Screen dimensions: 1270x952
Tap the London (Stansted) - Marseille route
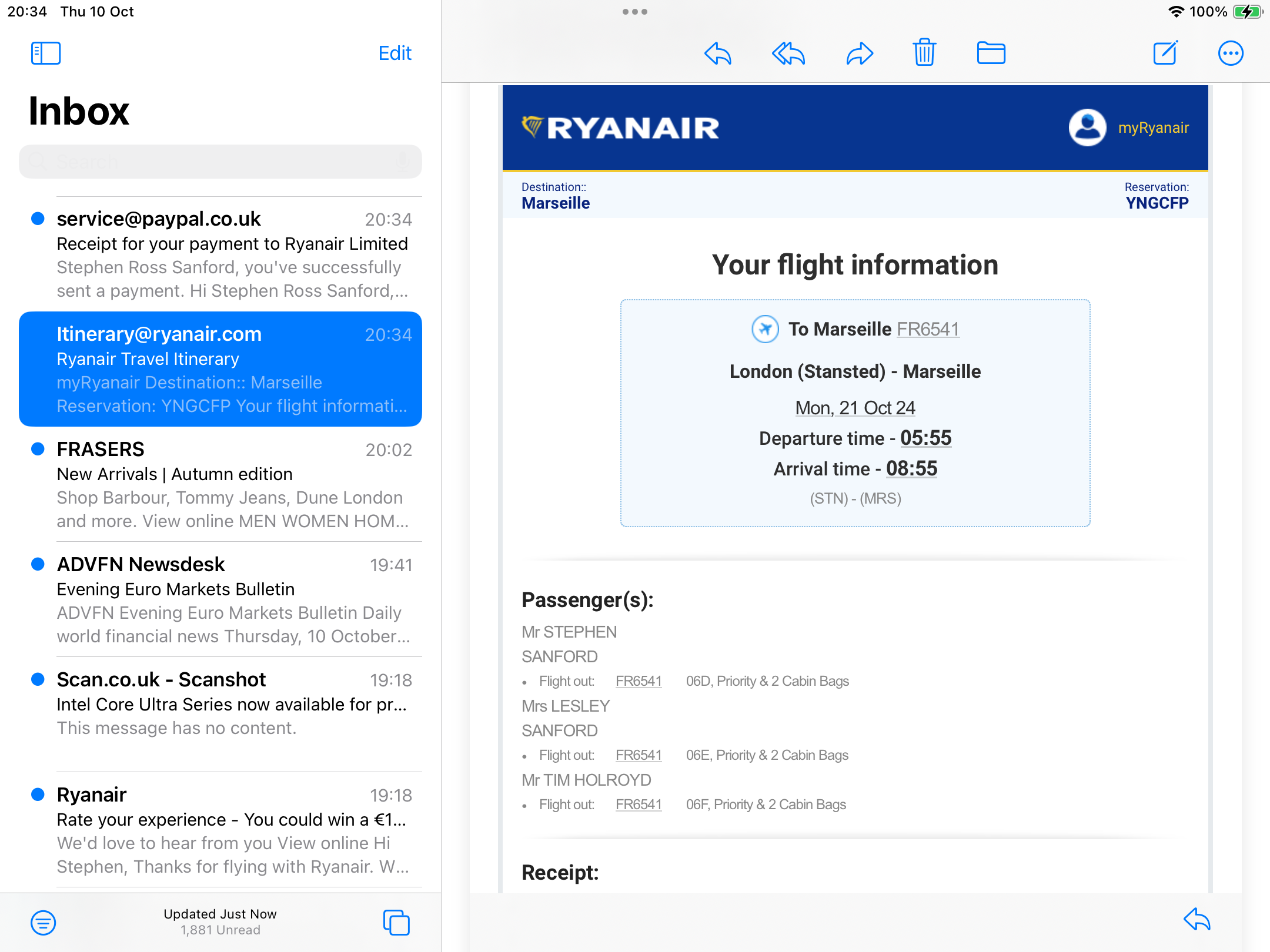(x=855, y=371)
